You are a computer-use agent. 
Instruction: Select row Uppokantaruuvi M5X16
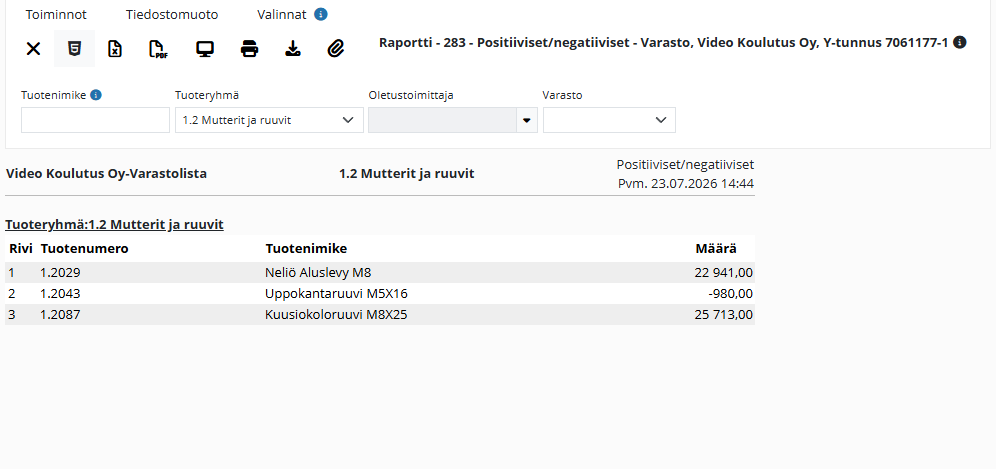[x=380, y=294]
